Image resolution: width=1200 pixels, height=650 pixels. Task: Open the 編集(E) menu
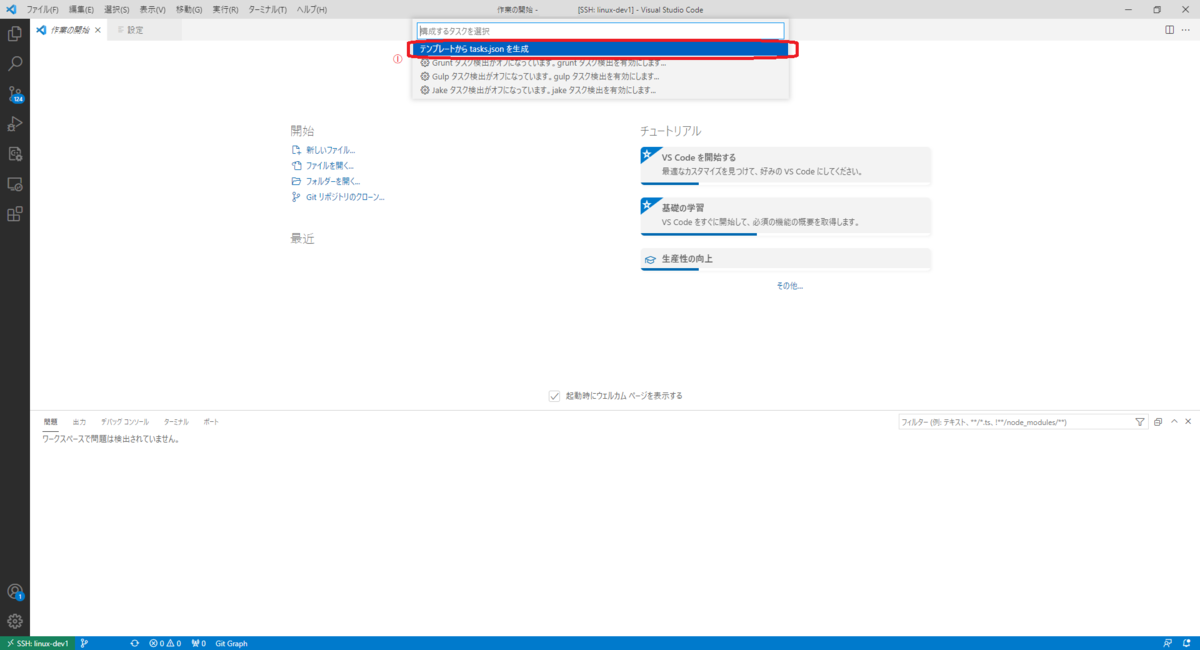pyautogui.click(x=82, y=9)
